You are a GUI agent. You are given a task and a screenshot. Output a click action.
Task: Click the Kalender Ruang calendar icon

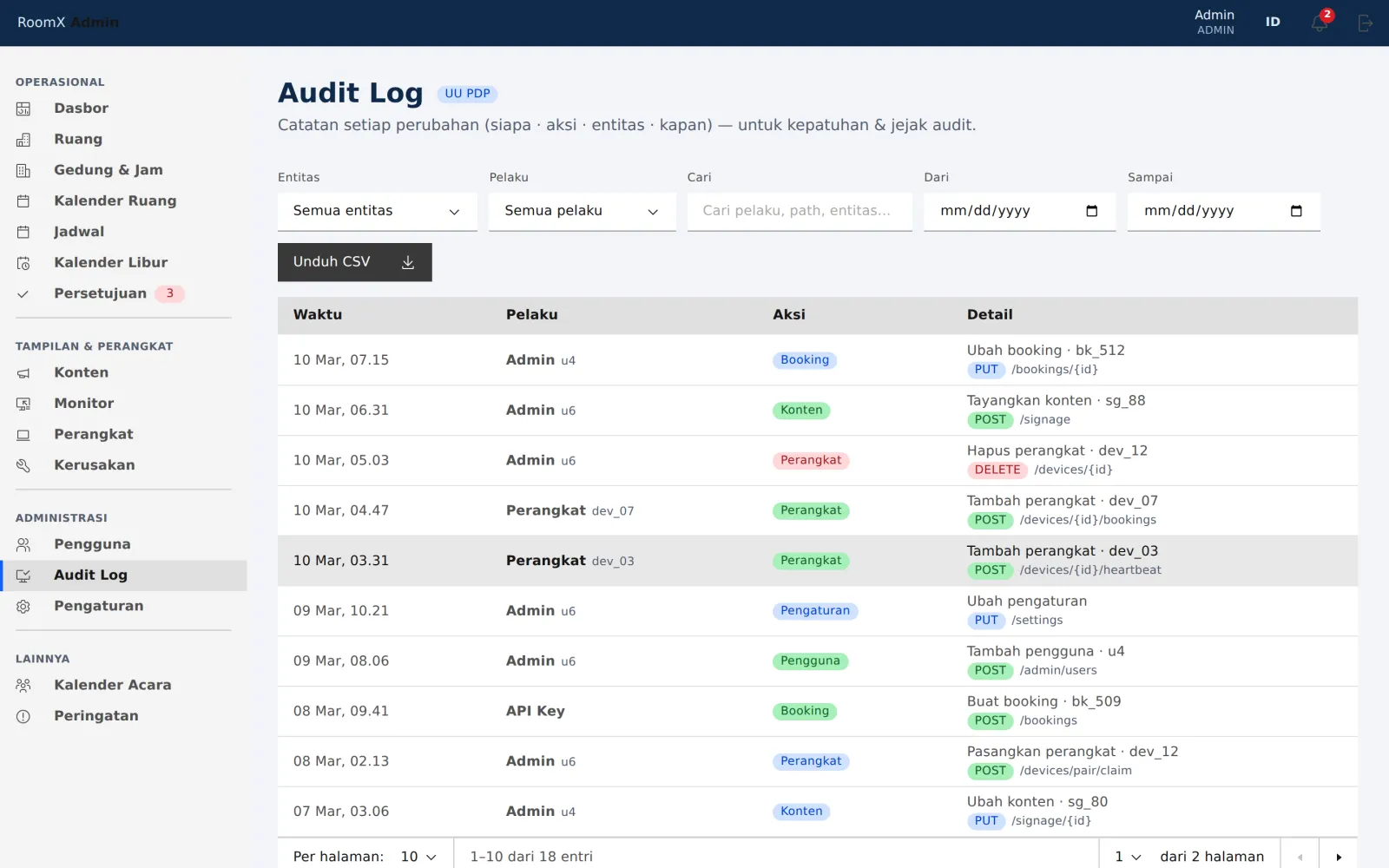pyautogui.click(x=23, y=201)
